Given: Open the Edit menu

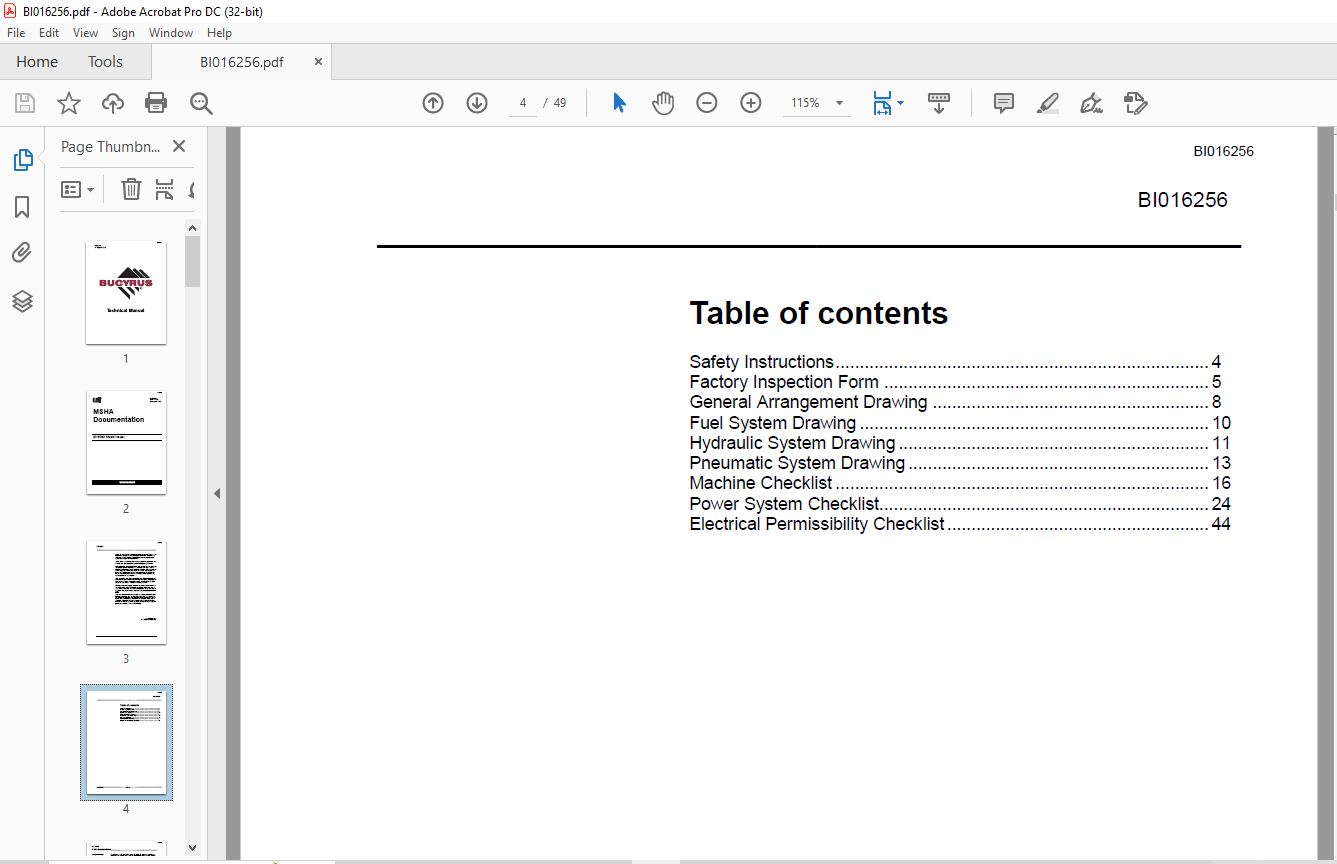Looking at the screenshot, I should pos(49,33).
